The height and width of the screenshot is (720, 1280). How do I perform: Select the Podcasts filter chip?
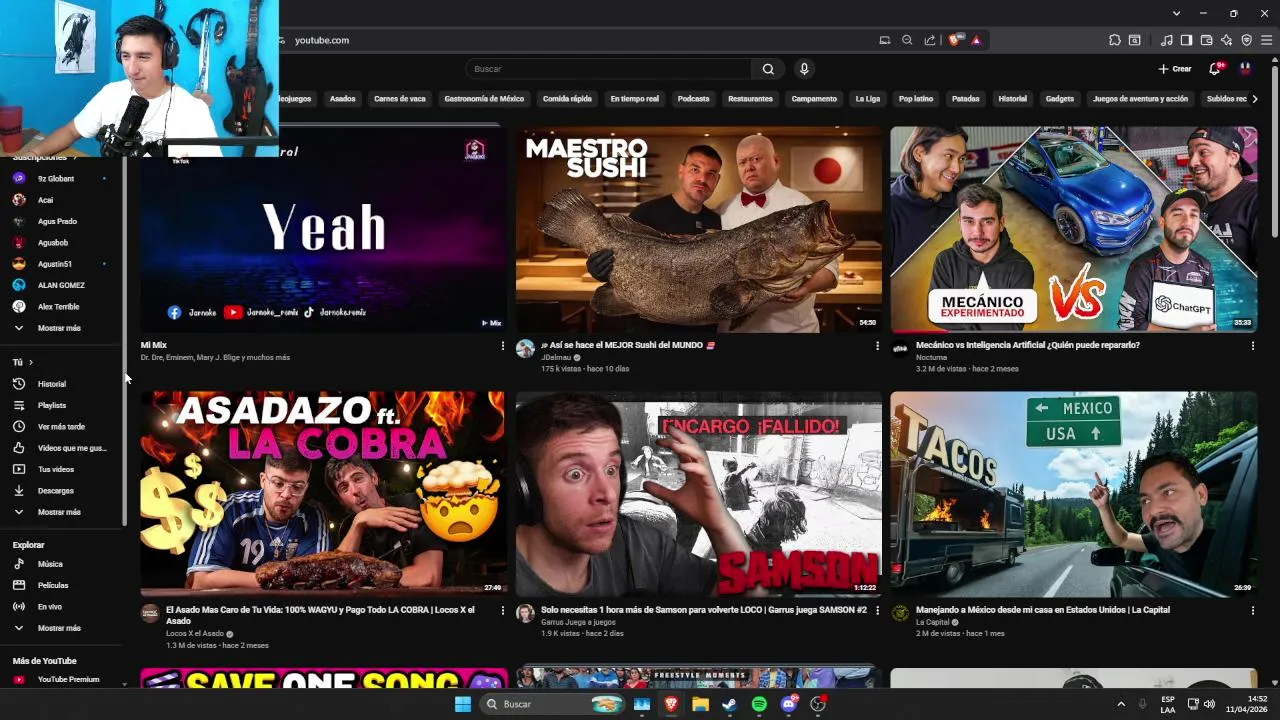pyautogui.click(x=693, y=99)
